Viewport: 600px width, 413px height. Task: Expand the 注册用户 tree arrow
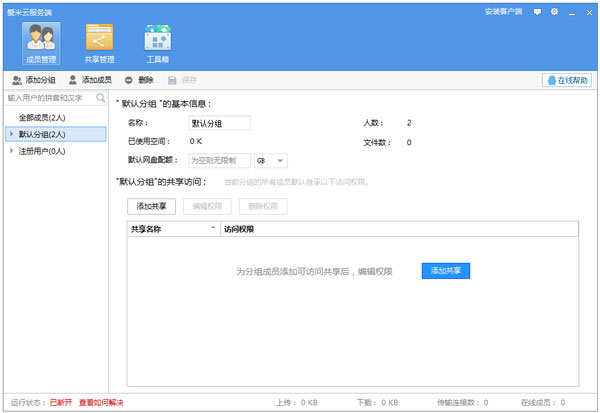(x=11, y=151)
